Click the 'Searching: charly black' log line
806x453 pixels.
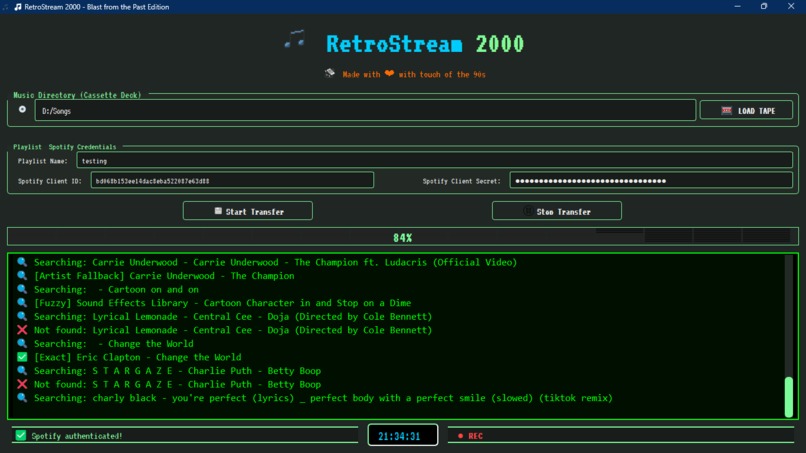[x=323, y=397]
